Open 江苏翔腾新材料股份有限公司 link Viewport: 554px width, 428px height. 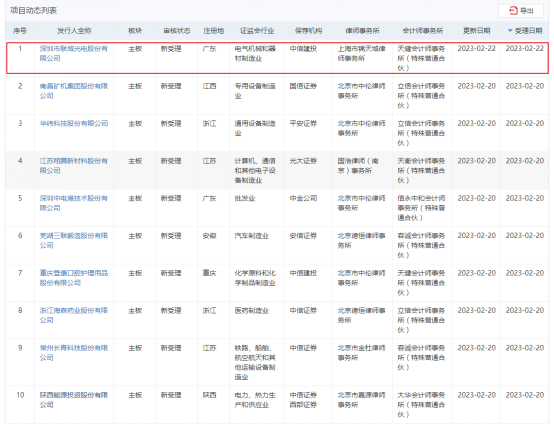[x=73, y=166]
